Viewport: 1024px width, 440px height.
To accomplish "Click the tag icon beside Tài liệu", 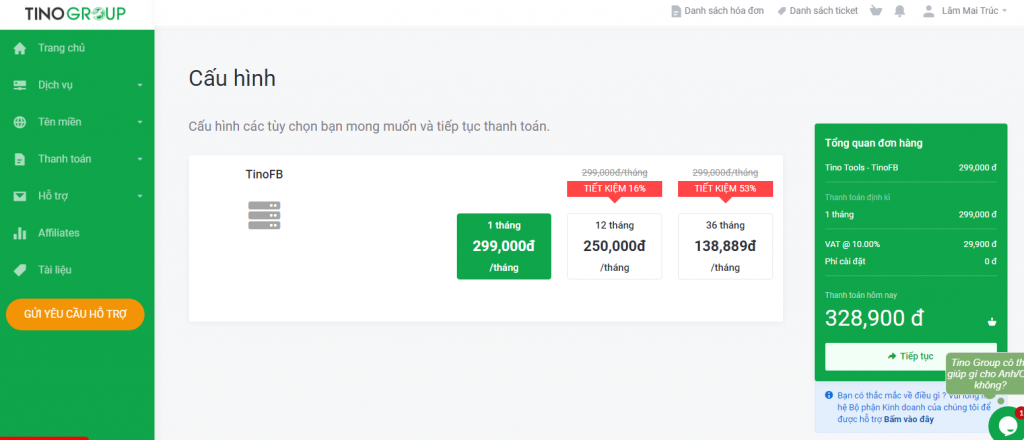I will [20, 270].
